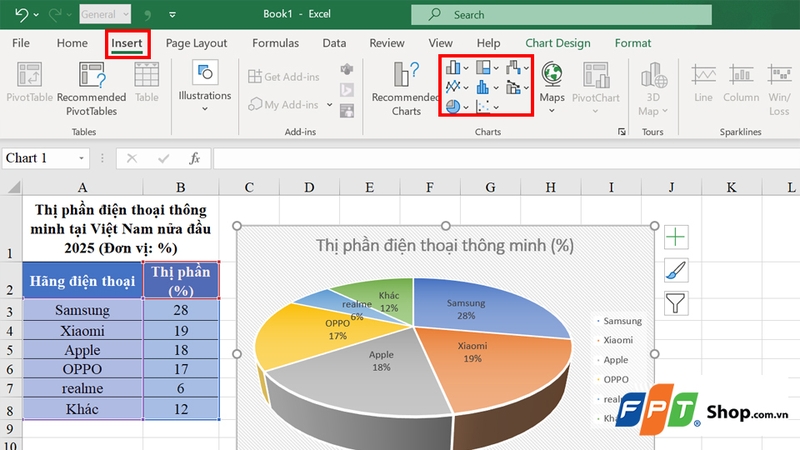Open Chart Filters funnel button
Image resolution: width=800 pixels, height=450 pixels.
(676, 302)
